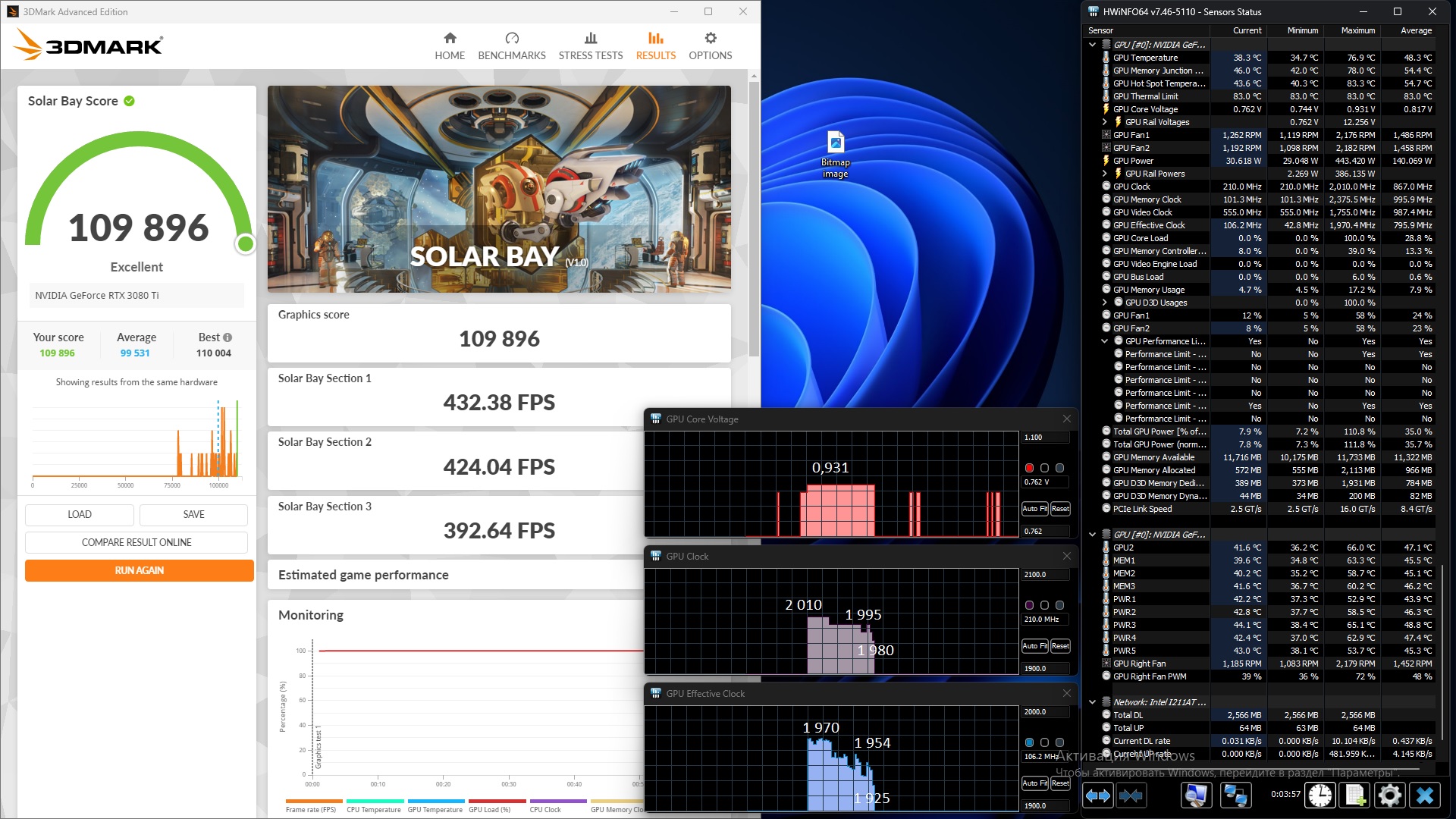This screenshot has height=819, width=1456.
Task: Switch to the STRESS TESTS tab
Action: coord(590,45)
